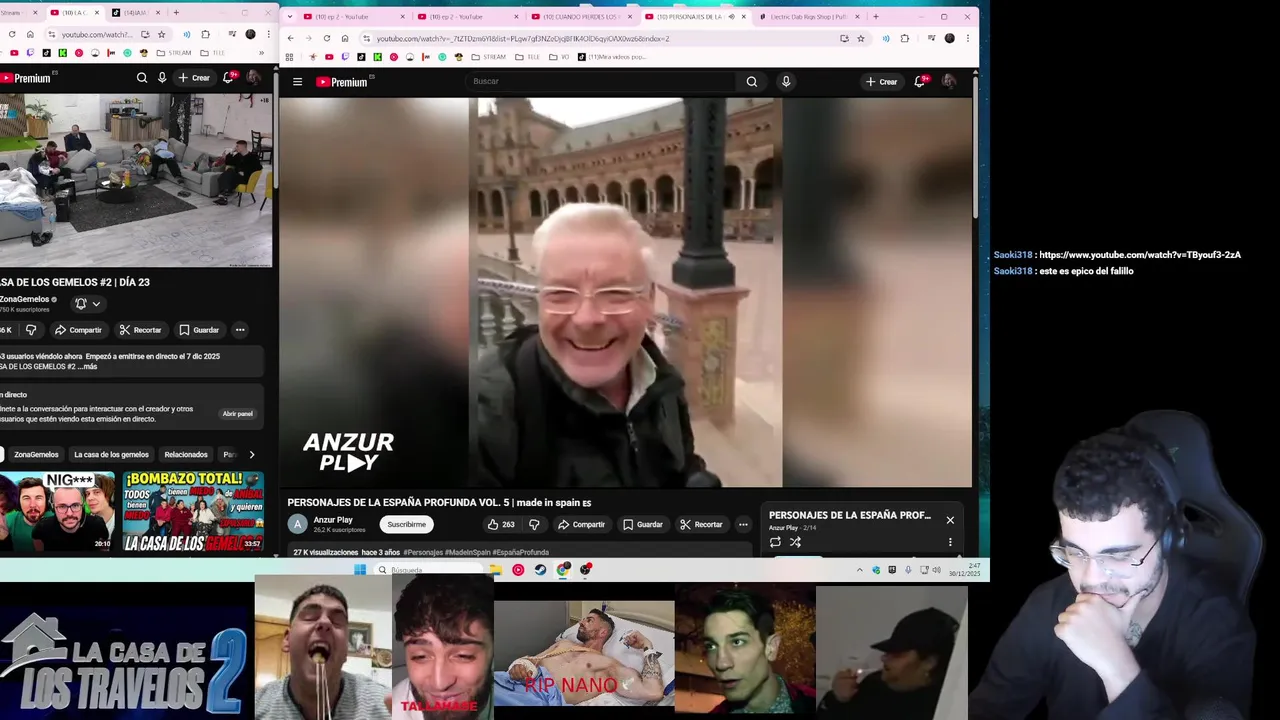1280x720 pixels.
Task: Open the Windows Start button on taskbar
Action: point(360,570)
